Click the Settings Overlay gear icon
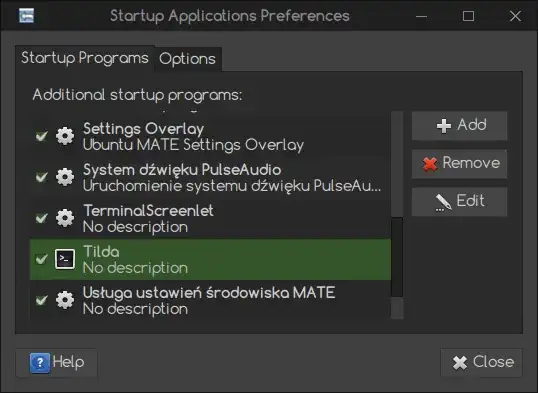The image size is (538, 393). coord(65,136)
